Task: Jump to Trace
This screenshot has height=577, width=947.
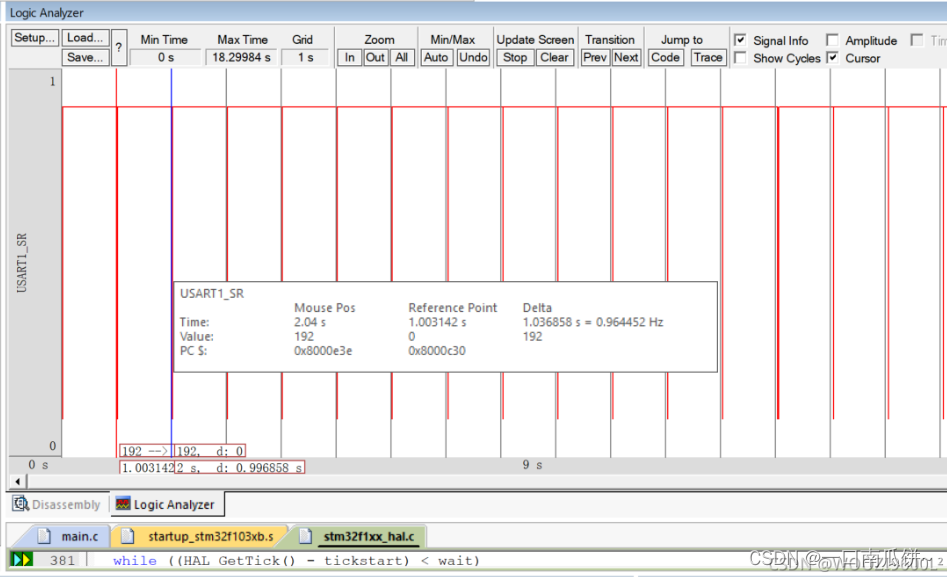Action: pos(708,57)
